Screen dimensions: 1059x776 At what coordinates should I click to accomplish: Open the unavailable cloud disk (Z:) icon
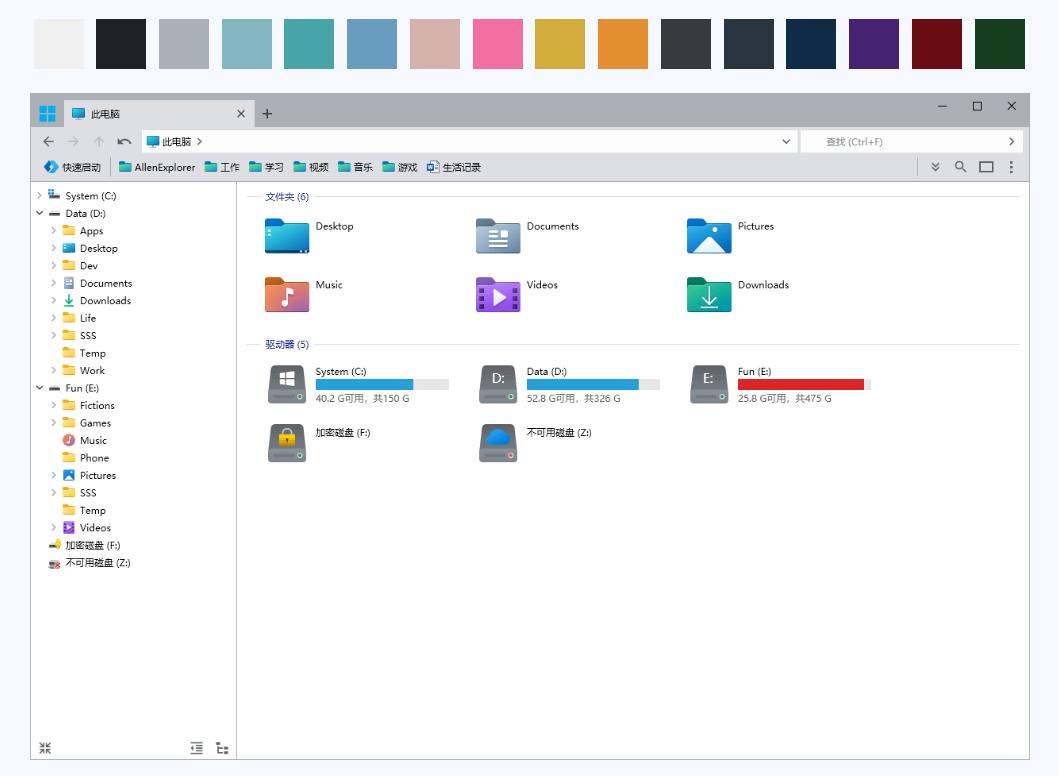498,443
